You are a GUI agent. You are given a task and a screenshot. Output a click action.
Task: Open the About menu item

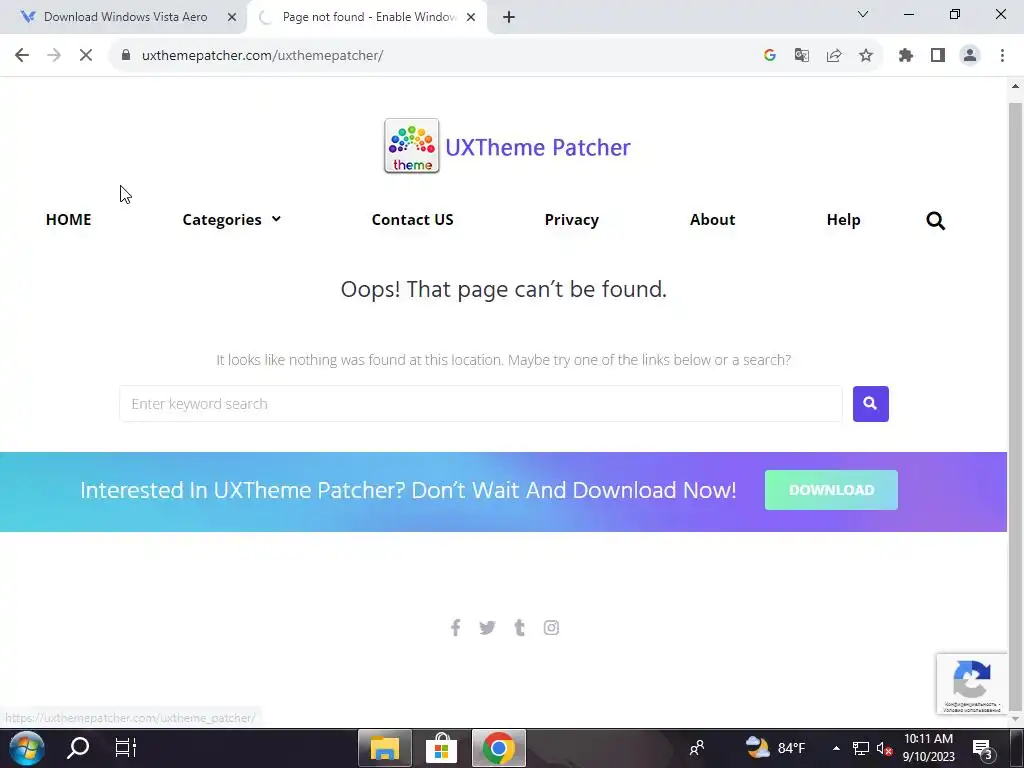click(712, 219)
